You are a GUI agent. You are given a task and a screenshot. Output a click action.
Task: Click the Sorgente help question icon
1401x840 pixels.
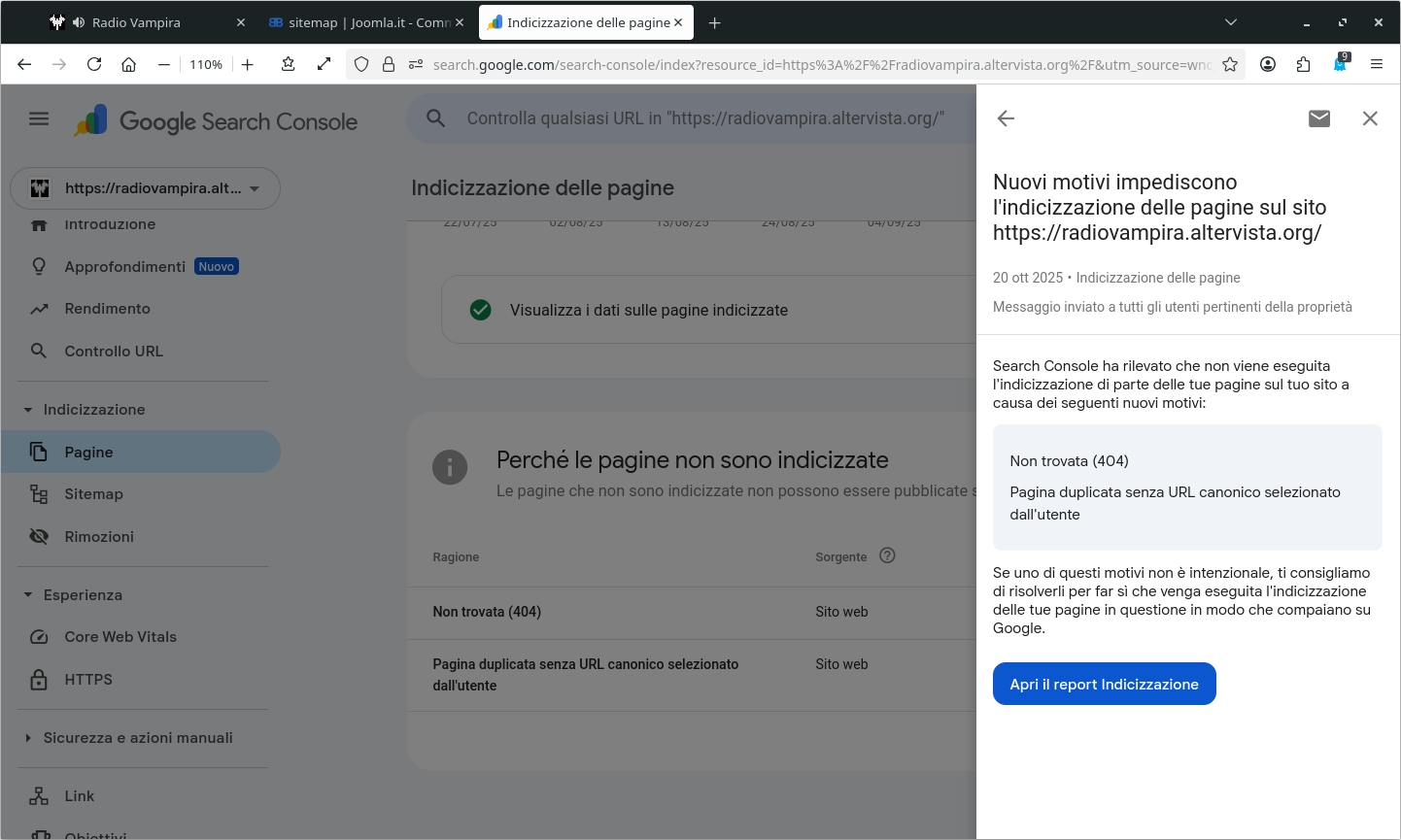(x=887, y=555)
